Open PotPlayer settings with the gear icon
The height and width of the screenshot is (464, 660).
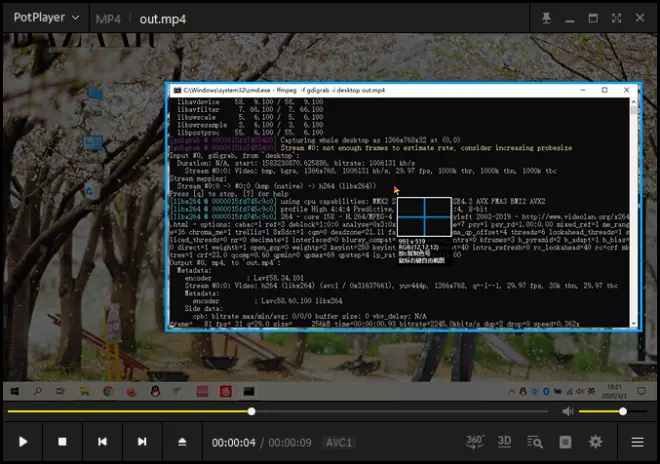coord(595,442)
